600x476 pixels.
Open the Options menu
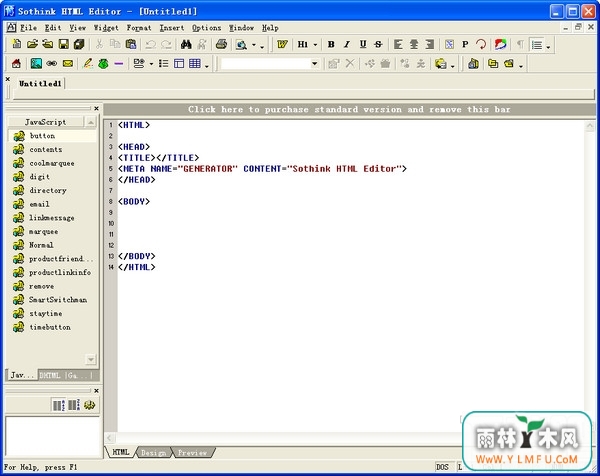207,28
